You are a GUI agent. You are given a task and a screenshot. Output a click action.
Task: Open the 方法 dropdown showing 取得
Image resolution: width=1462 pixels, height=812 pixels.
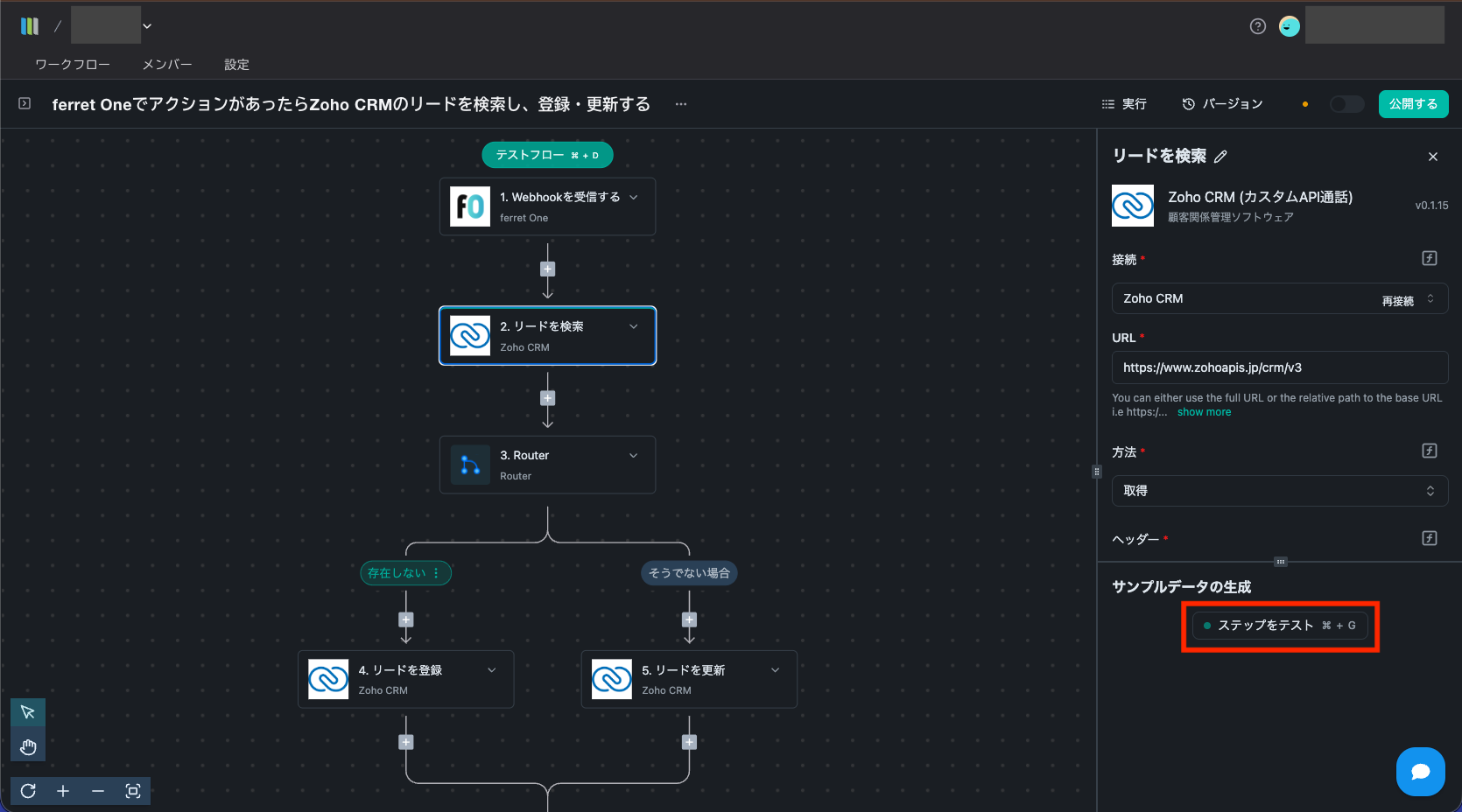click(1279, 491)
